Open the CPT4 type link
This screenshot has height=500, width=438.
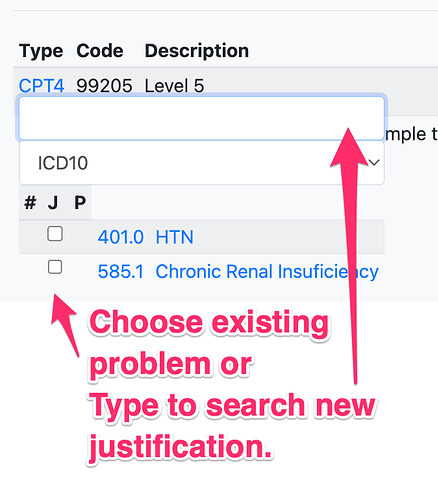coord(41,86)
